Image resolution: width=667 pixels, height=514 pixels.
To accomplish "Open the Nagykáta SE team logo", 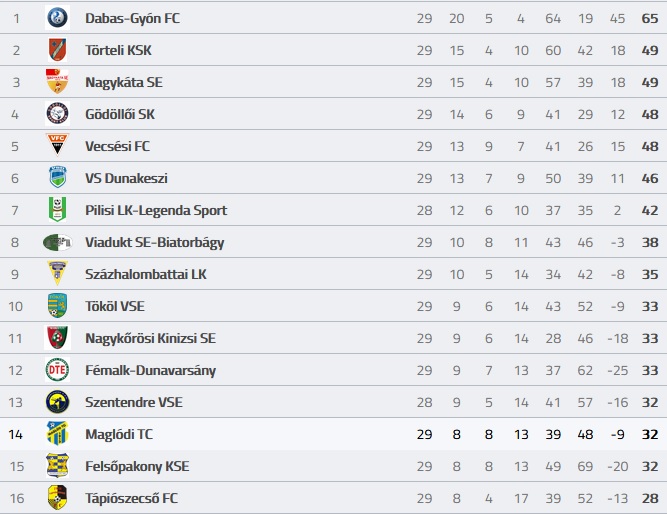I will [57, 82].
